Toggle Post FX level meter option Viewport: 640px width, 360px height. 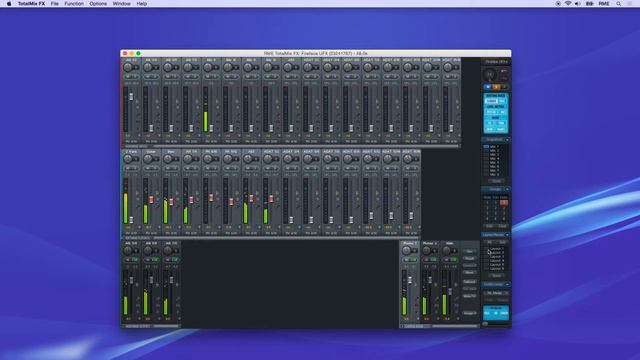491,112
